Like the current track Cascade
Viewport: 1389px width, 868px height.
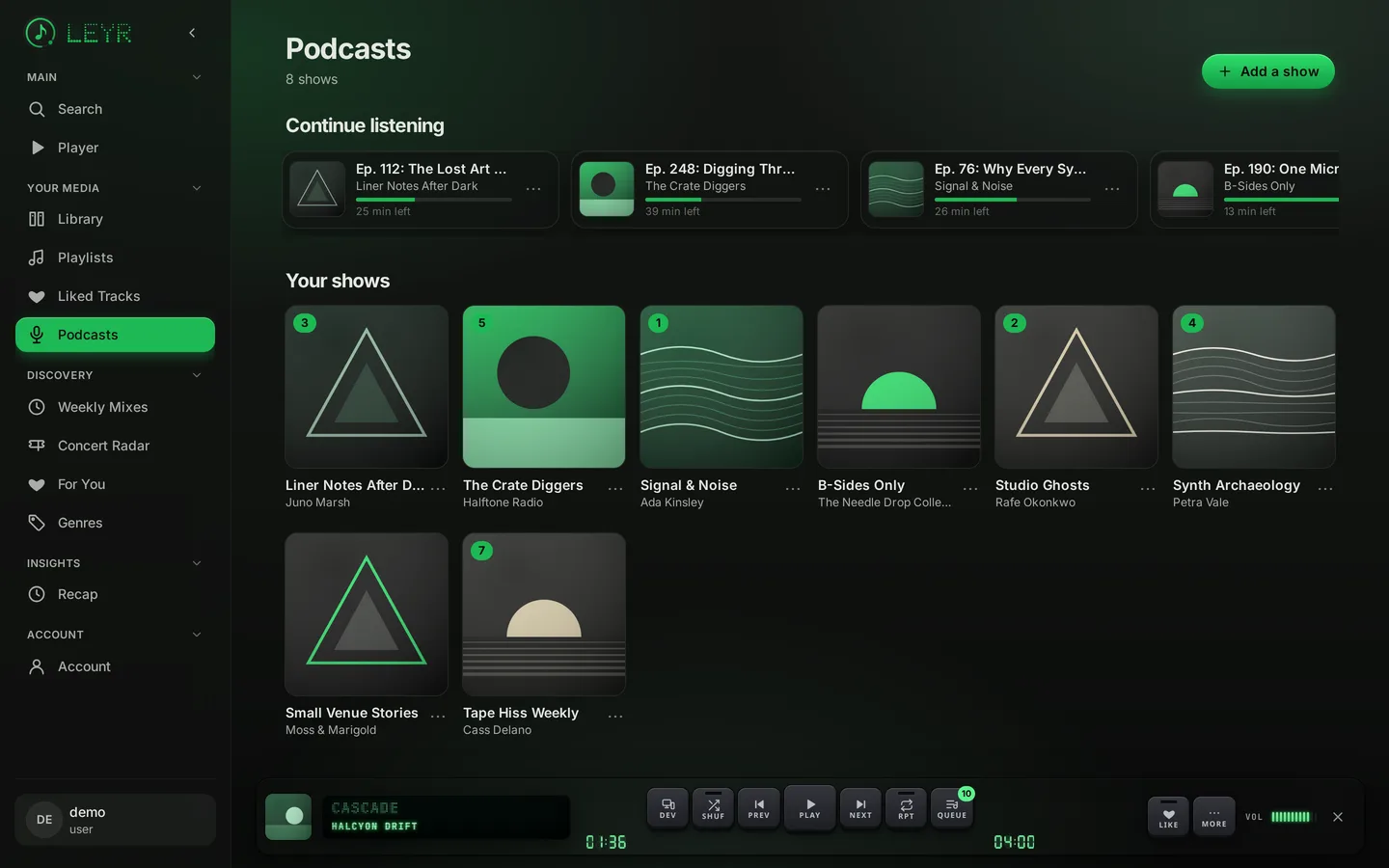click(x=1168, y=817)
